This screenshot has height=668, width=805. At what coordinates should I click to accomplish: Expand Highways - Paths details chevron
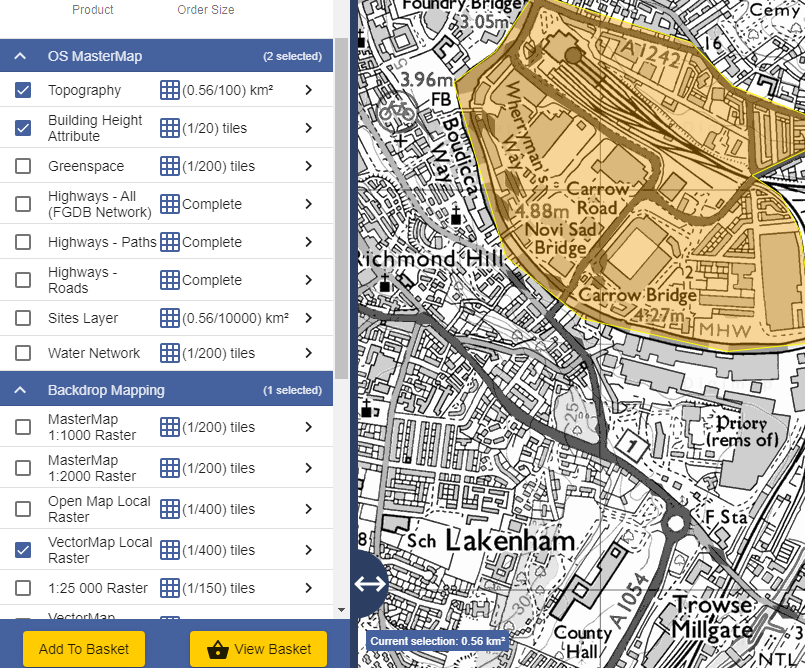[x=309, y=242]
